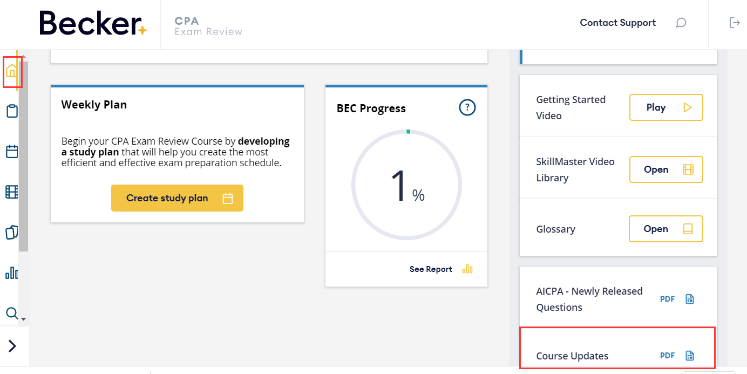Open the Home icon in sidebar

tap(11, 71)
